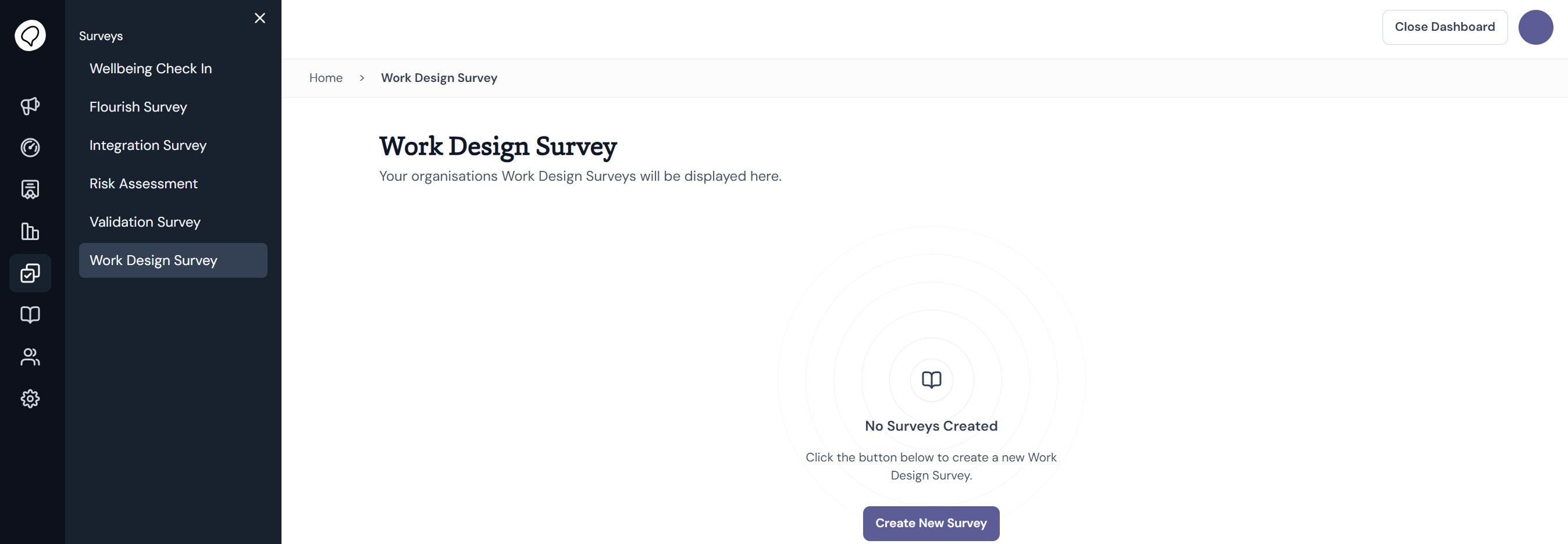The width and height of the screenshot is (1568, 544).
Task: Open the megaphone announcements icon
Action: coord(30,106)
